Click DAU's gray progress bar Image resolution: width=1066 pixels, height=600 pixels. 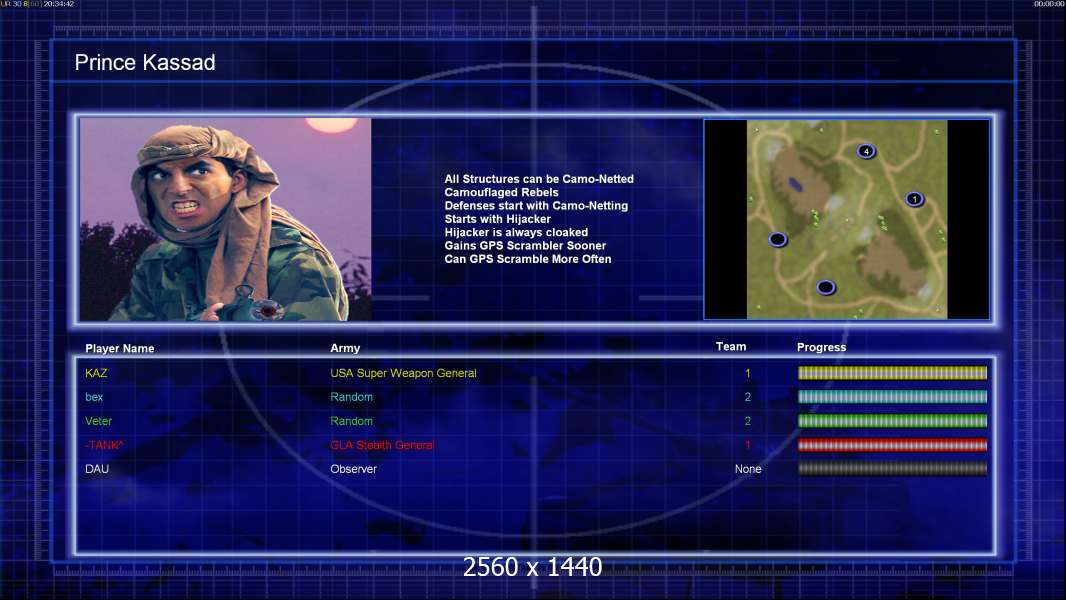892,469
